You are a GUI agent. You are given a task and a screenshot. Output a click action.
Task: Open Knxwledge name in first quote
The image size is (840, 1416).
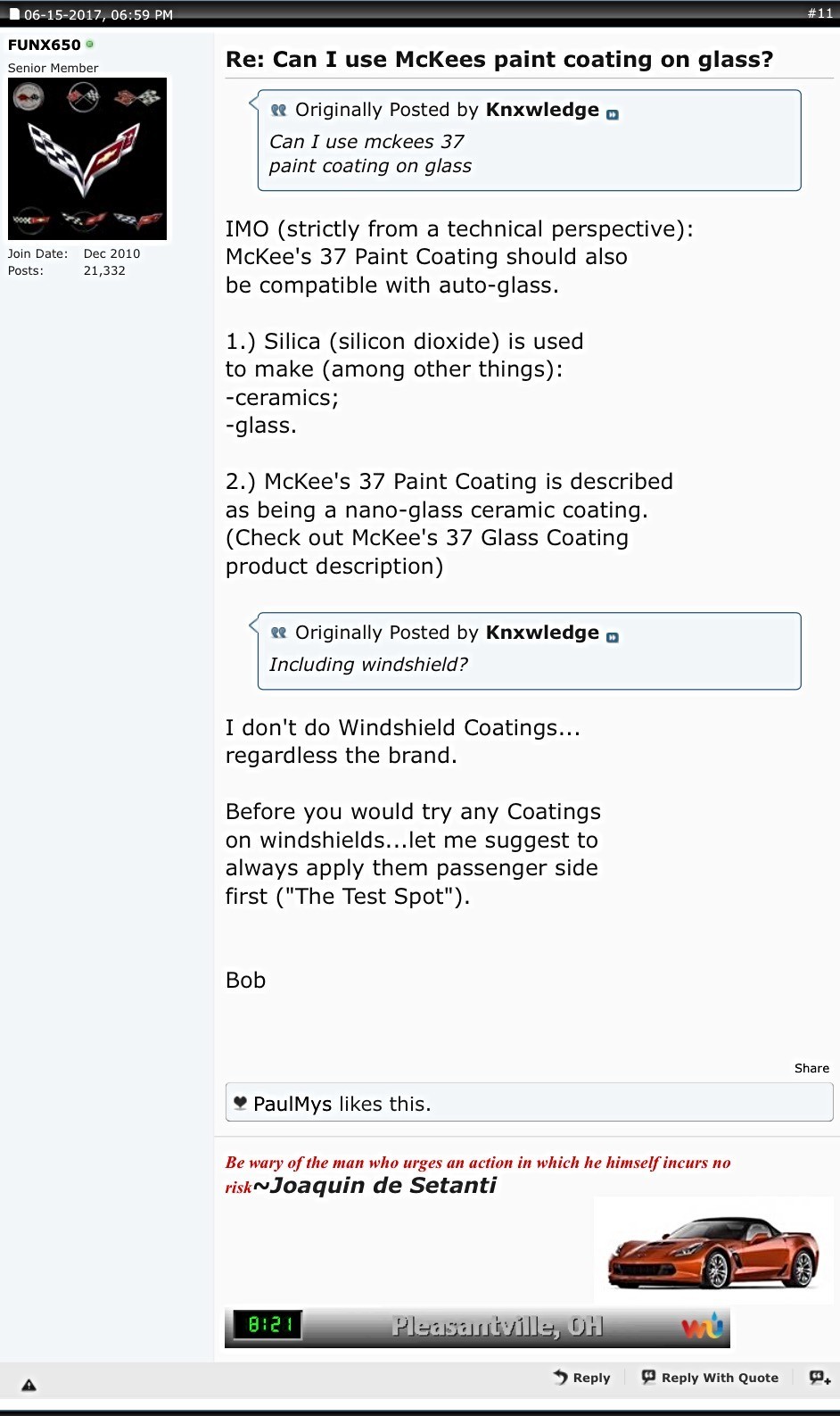tap(542, 110)
